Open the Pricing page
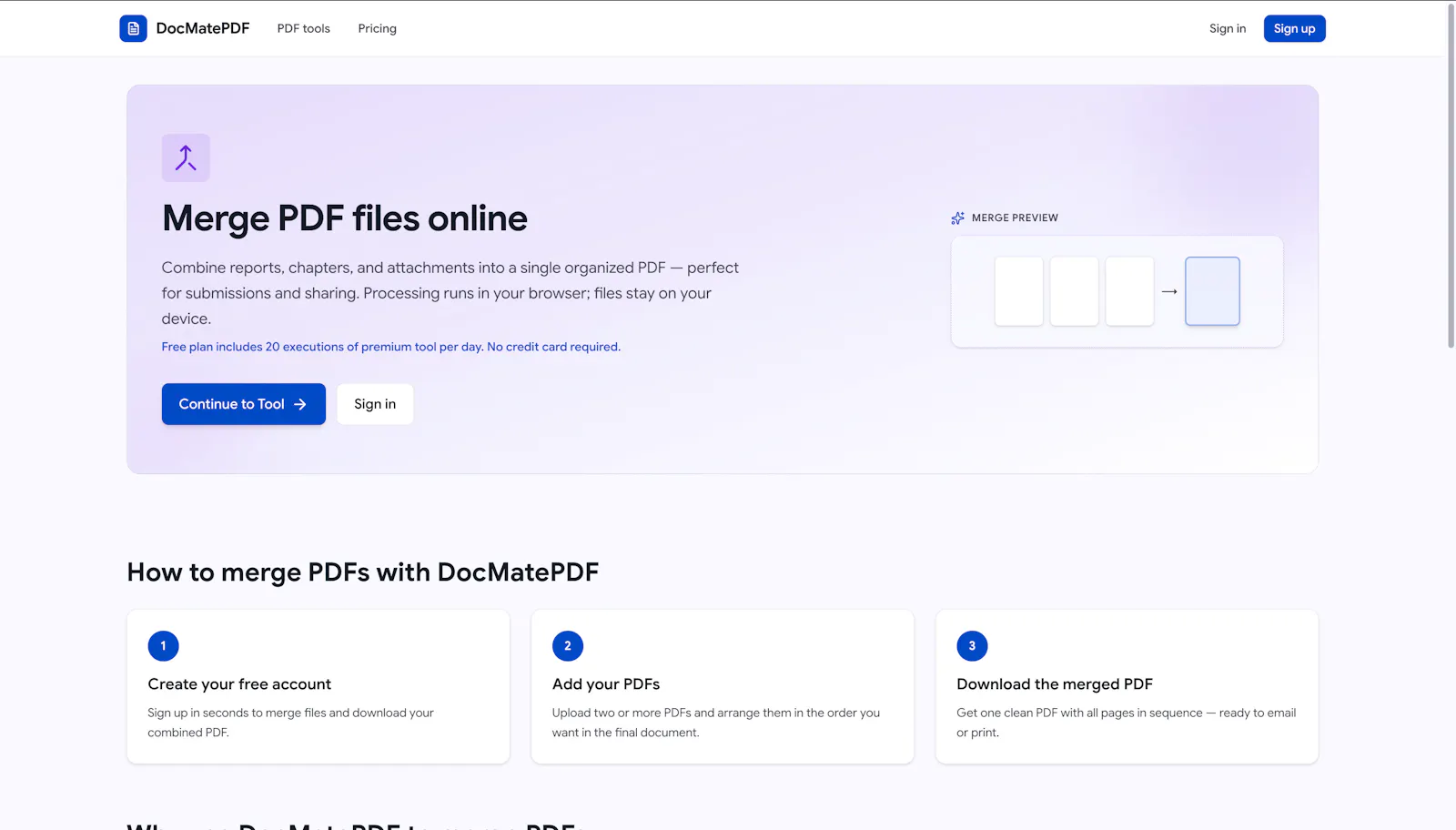1456x830 pixels. pos(378,28)
